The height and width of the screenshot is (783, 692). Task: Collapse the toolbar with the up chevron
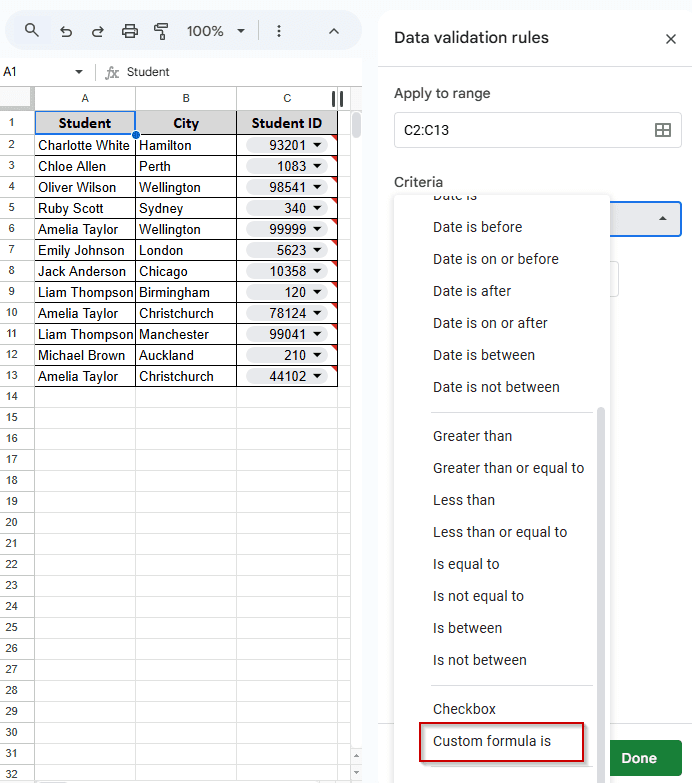point(334,31)
